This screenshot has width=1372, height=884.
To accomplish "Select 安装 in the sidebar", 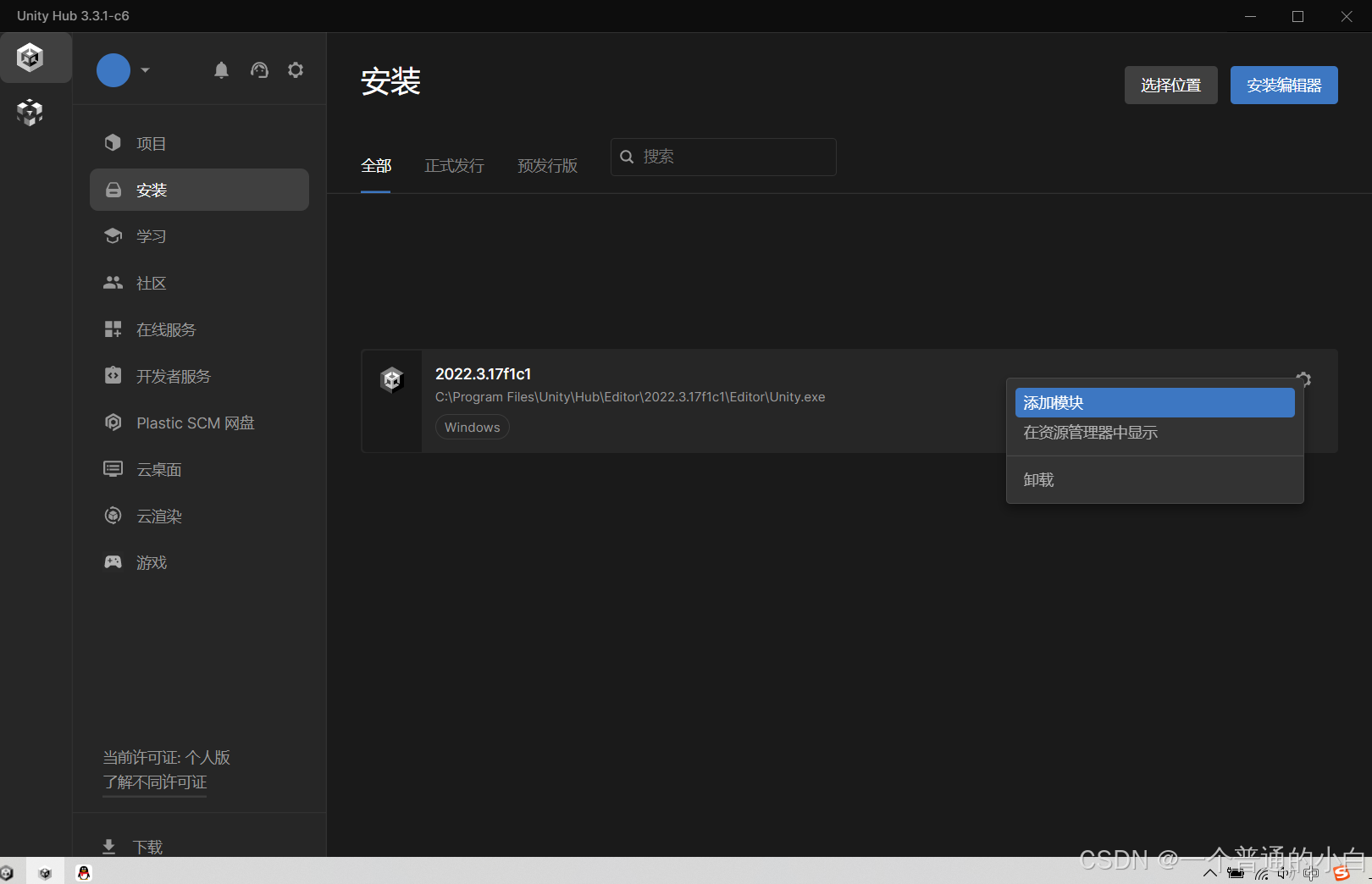I will pos(199,190).
